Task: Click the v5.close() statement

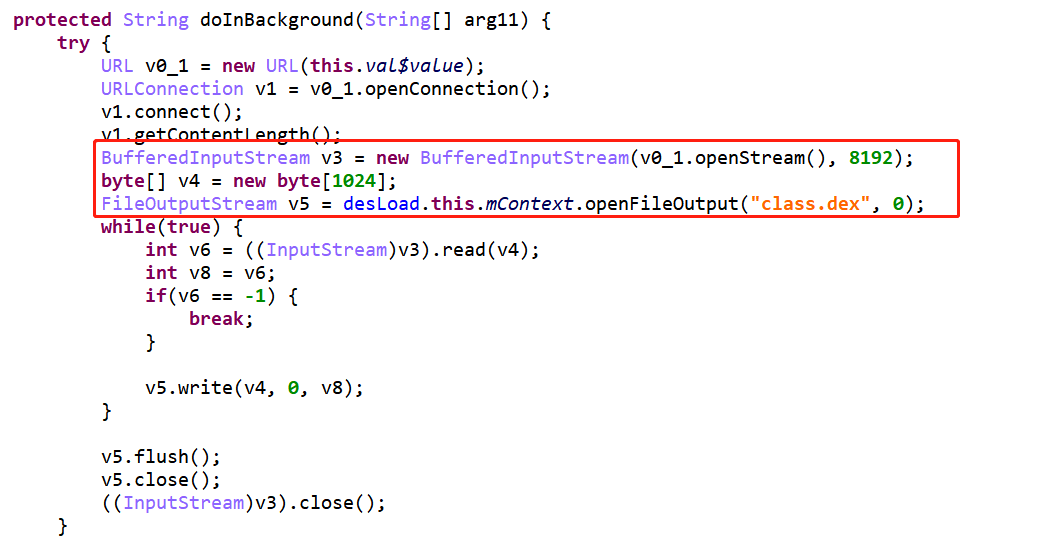Action: click(161, 480)
